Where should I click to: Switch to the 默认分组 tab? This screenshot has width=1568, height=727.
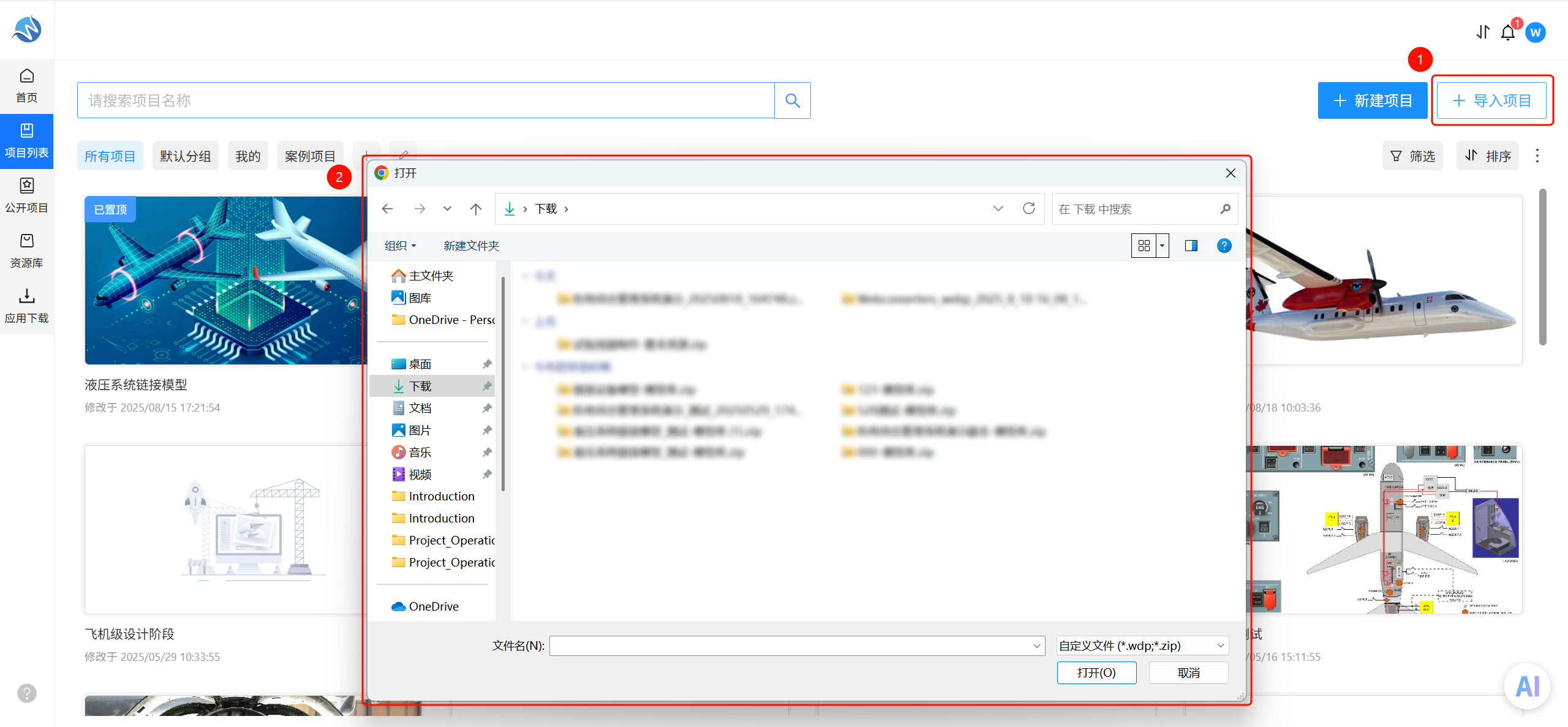pos(186,156)
